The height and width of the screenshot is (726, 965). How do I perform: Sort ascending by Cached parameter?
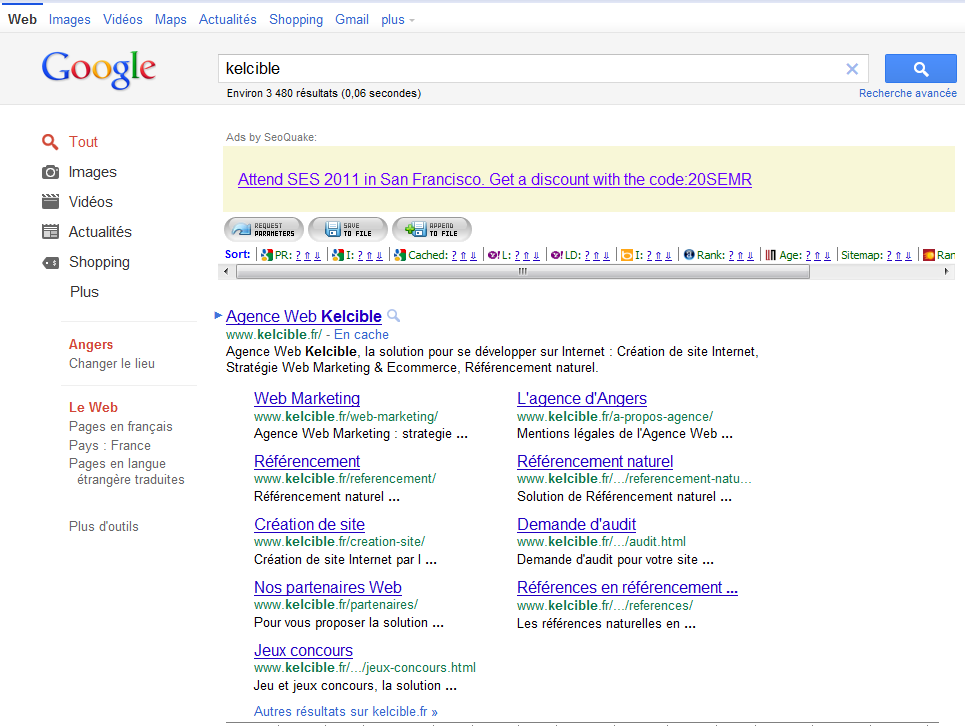pyautogui.click(x=463, y=255)
